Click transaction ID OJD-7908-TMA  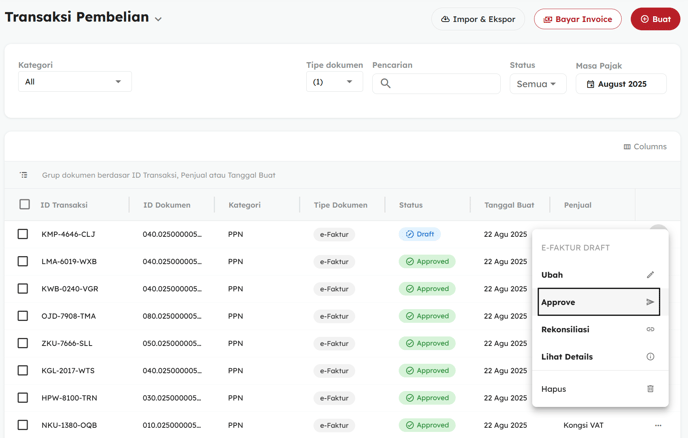coord(68,316)
